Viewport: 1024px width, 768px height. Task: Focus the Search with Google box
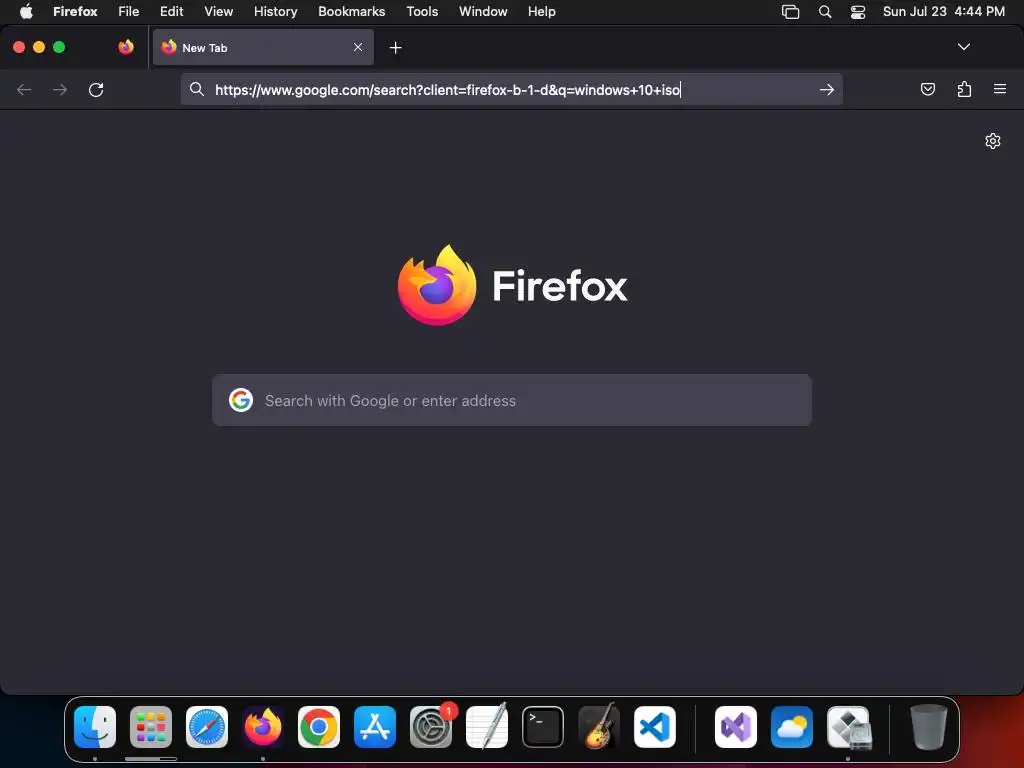tap(511, 400)
